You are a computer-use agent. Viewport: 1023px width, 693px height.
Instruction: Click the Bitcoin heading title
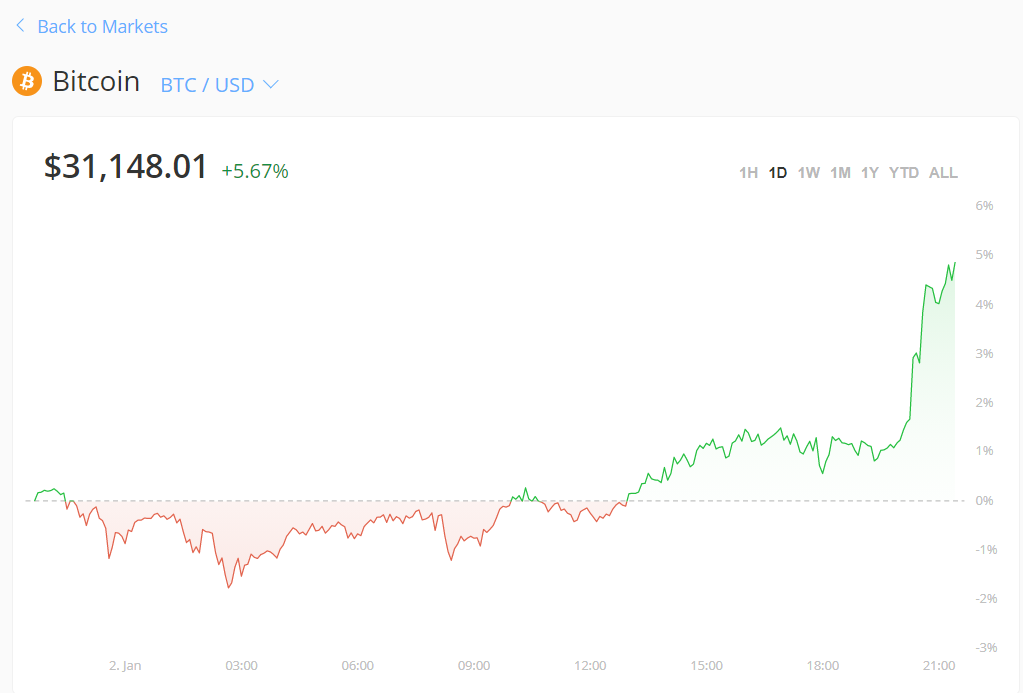coord(96,81)
